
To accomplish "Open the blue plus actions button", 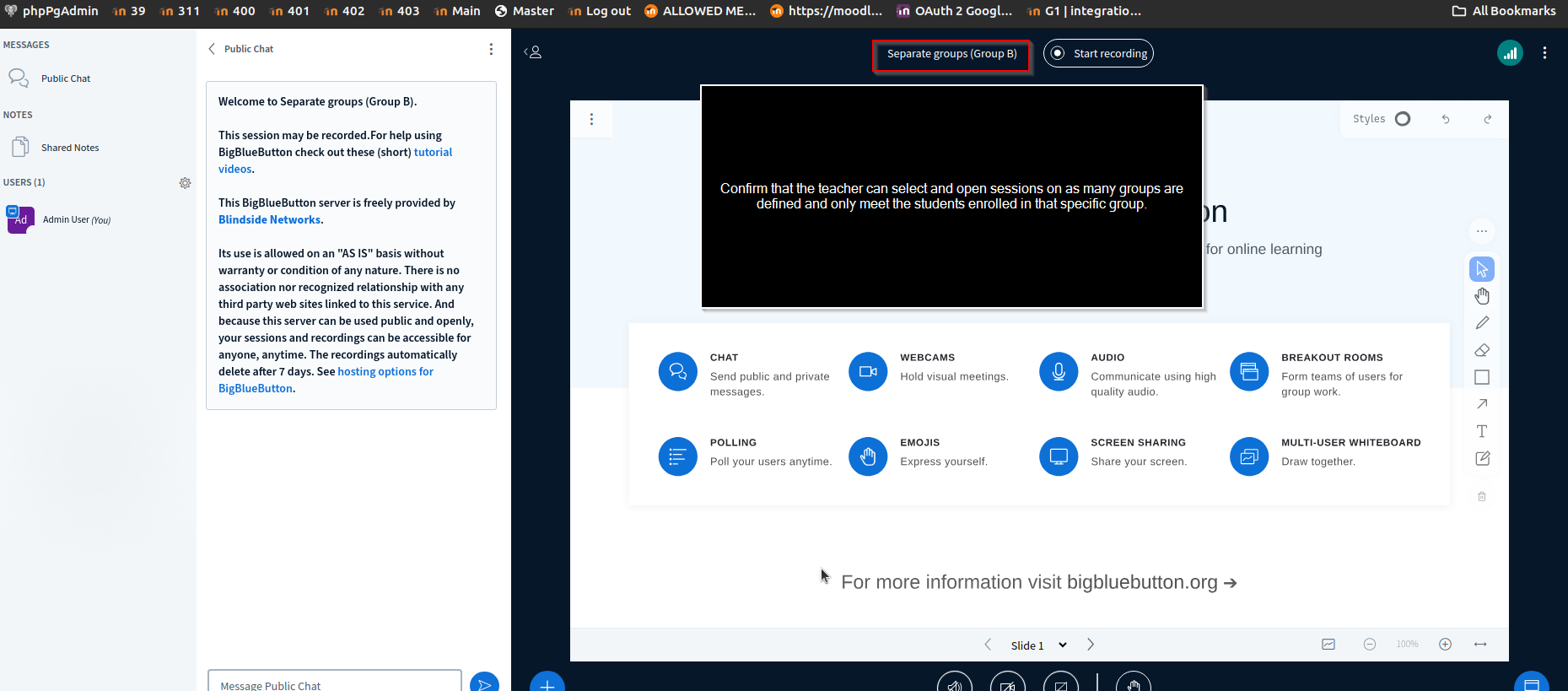I will (547, 682).
